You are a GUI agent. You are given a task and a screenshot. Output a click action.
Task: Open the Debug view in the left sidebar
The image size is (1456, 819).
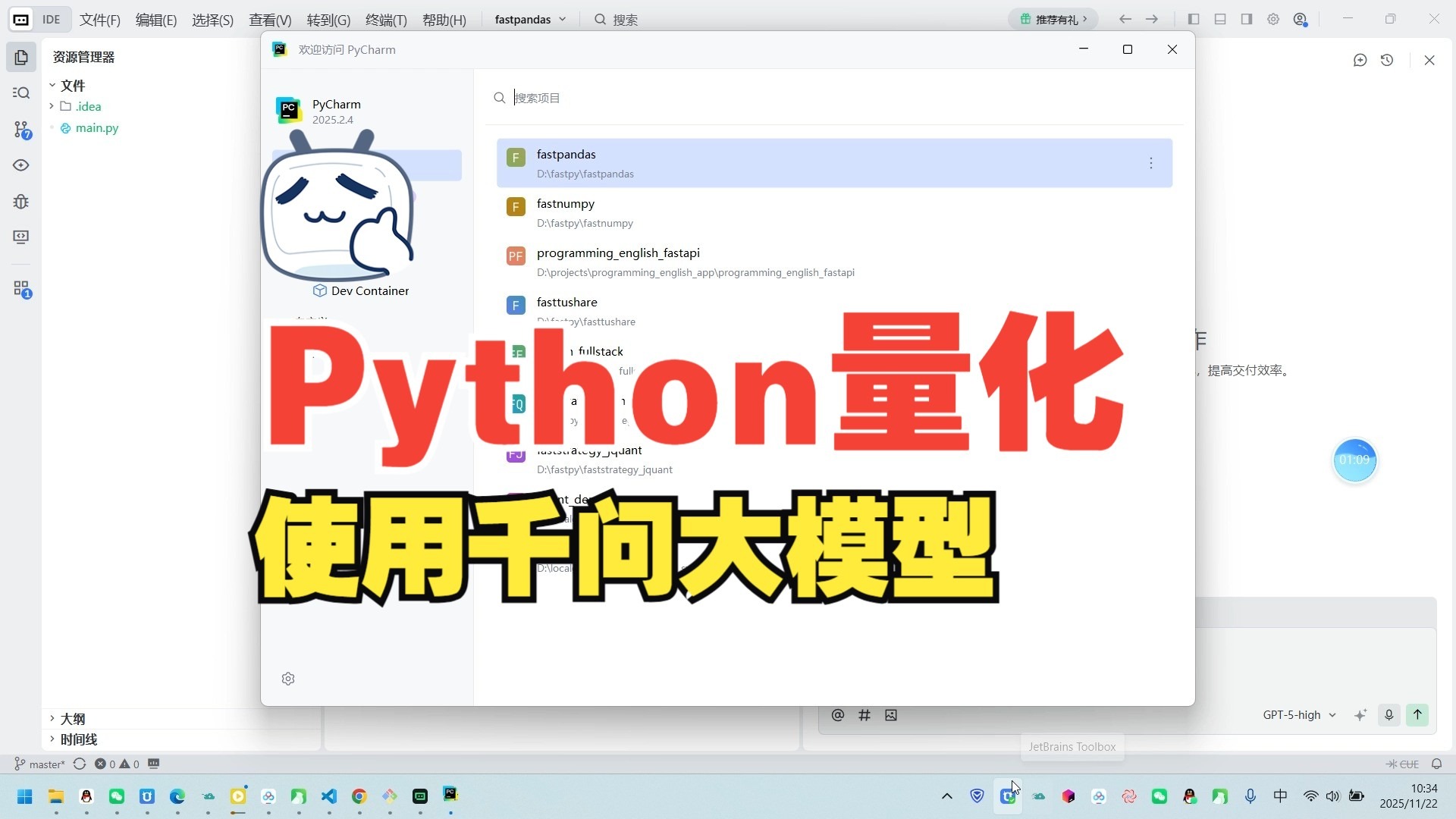pyautogui.click(x=20, y=201)
